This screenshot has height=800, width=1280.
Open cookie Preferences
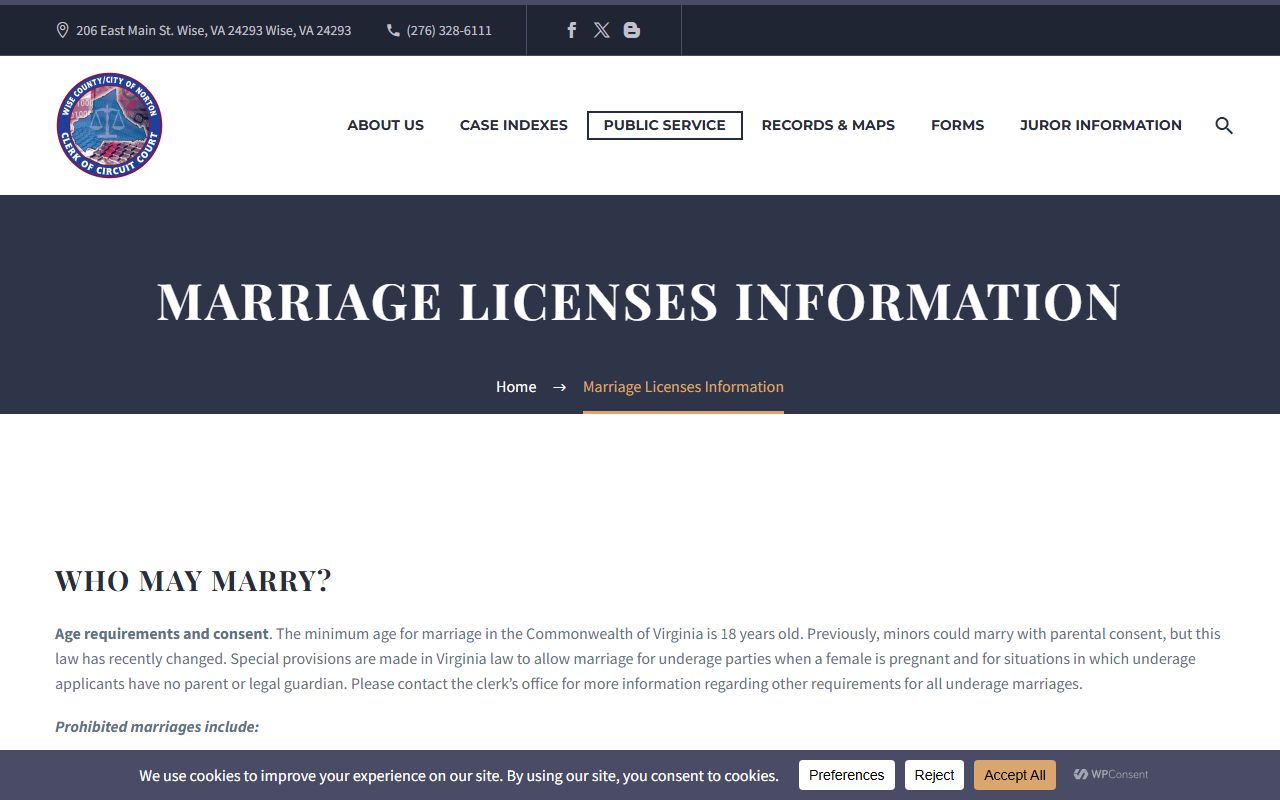pos(846,775)
